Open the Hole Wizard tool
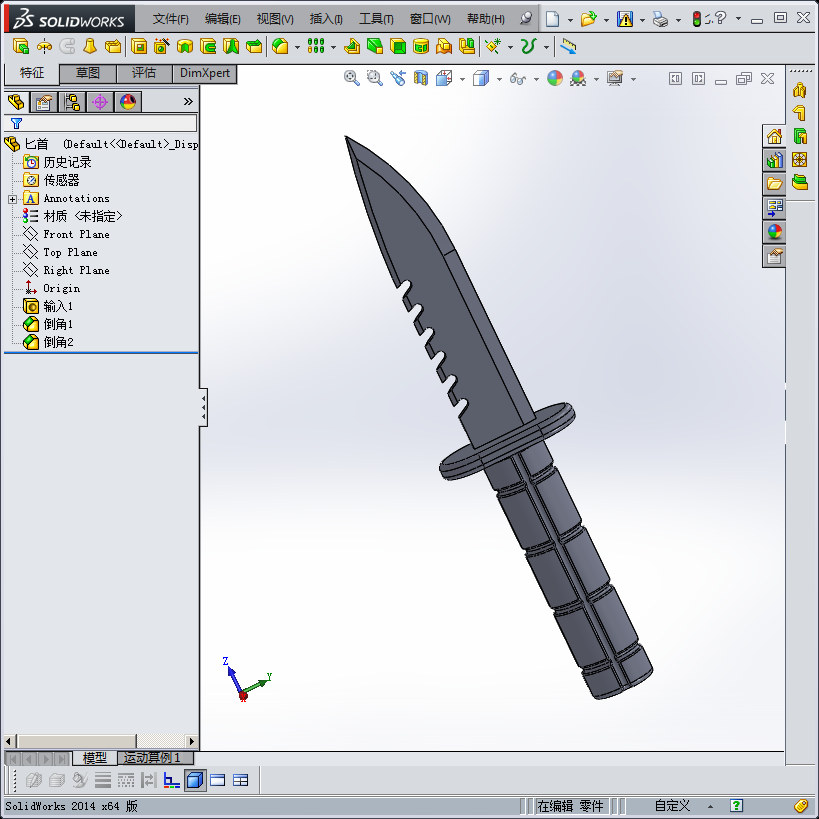The image size is (819, 819). [x=161, y=46]
